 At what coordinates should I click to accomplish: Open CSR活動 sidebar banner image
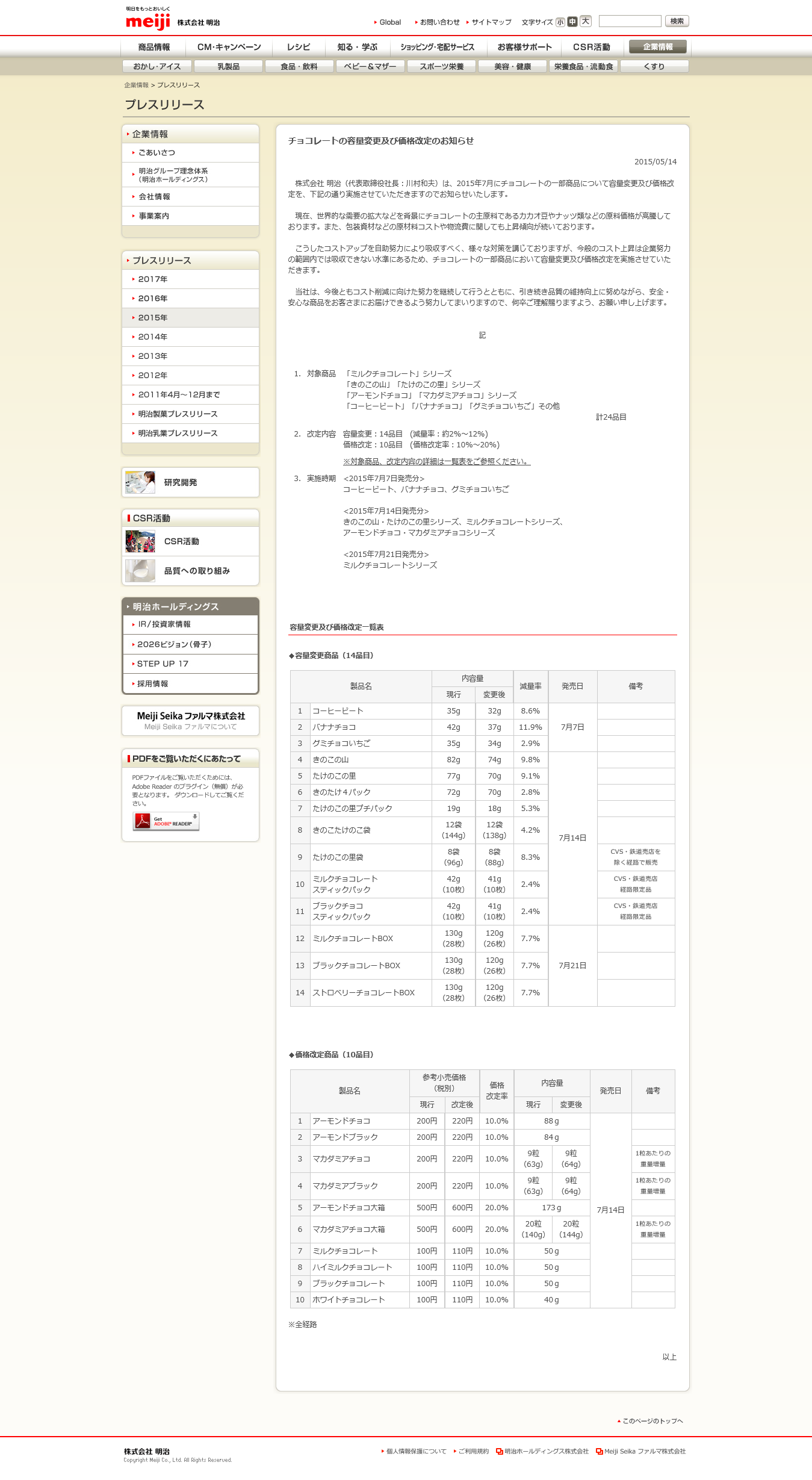click(140, 541)
